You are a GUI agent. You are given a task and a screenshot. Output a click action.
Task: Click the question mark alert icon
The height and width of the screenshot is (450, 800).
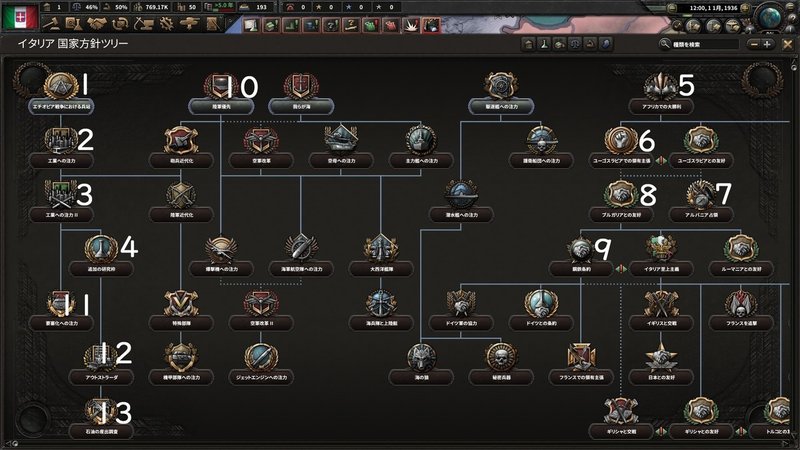pos(331,24)
